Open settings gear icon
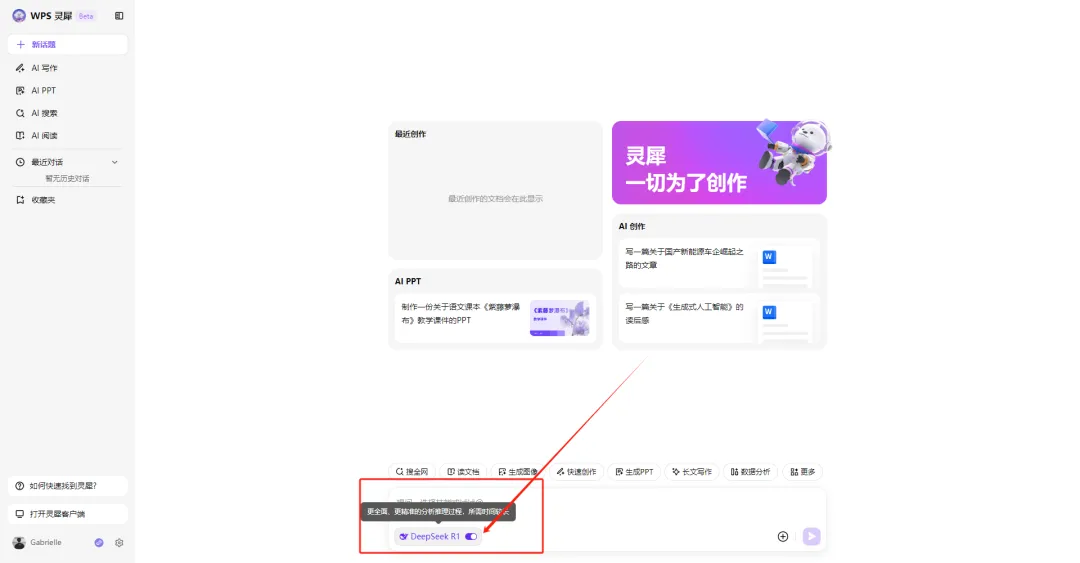 (119, 543)
